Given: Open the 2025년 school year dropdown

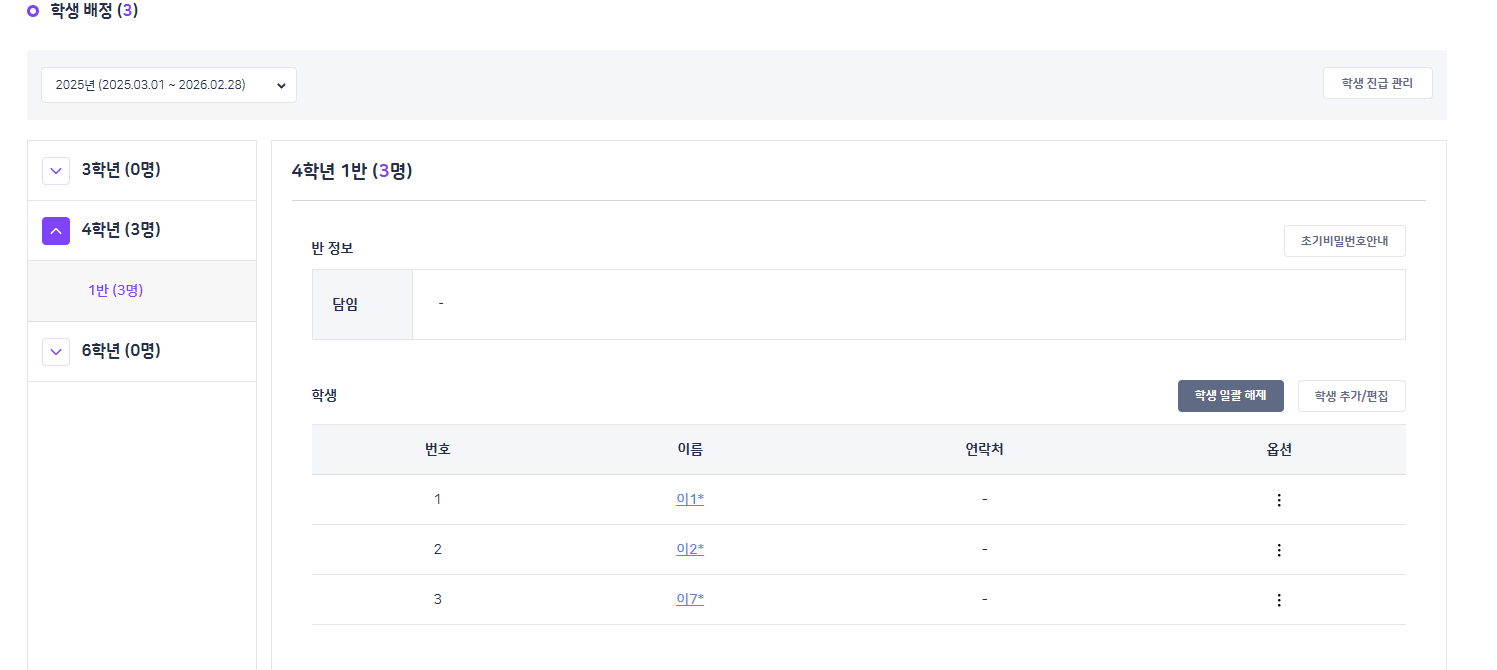Looking at the screenshot, I should point(169,85).
